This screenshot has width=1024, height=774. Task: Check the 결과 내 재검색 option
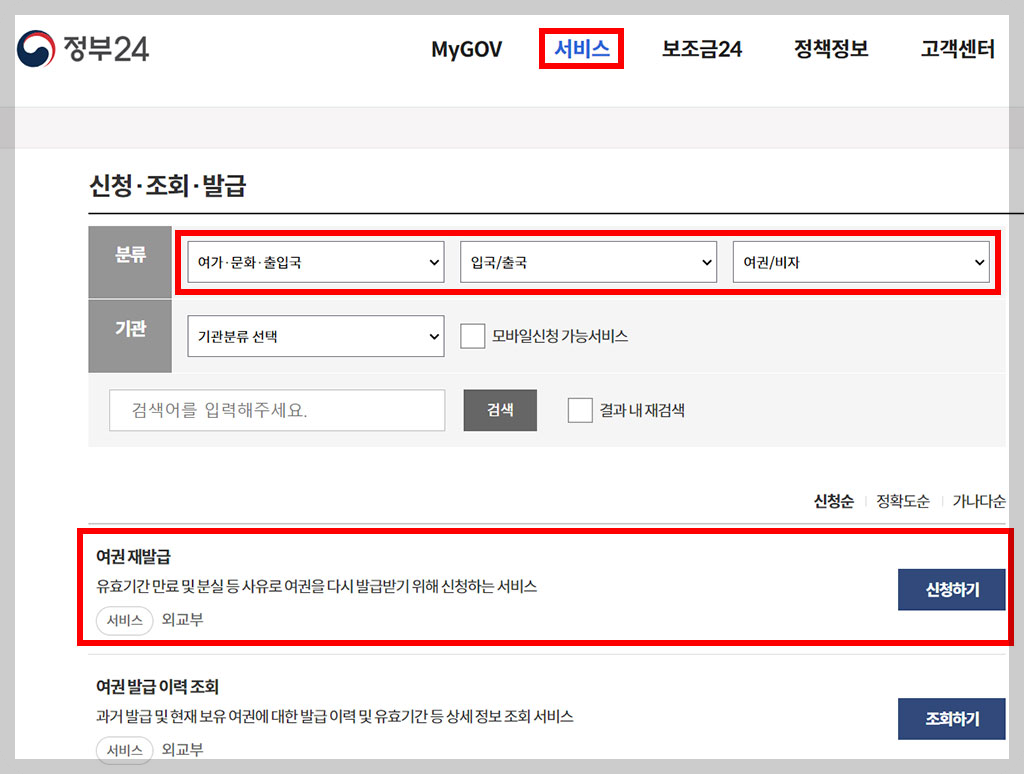580,410
